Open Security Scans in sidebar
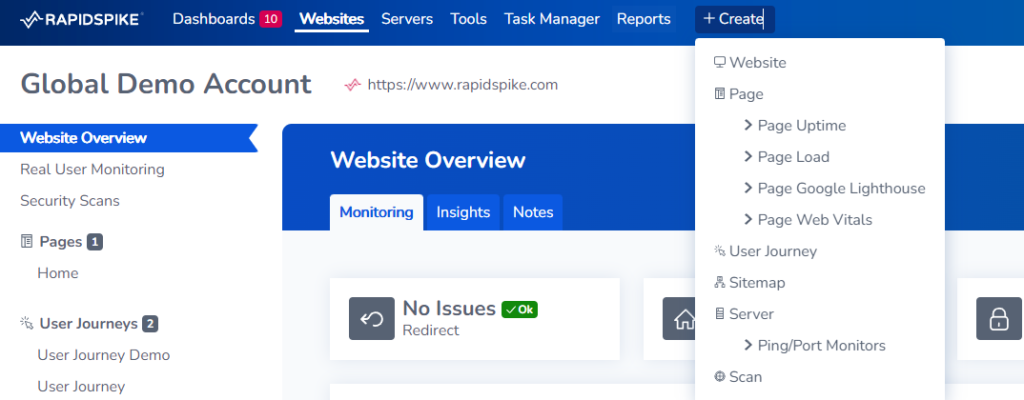The image size is (1024, 400). [x=70, y=201]
